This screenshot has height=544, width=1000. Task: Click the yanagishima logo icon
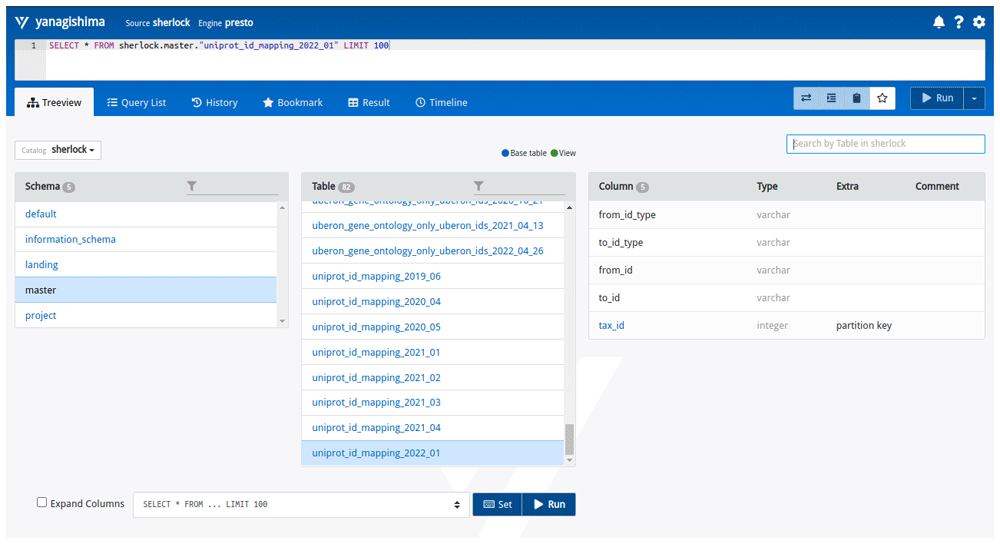coord(22,22)
